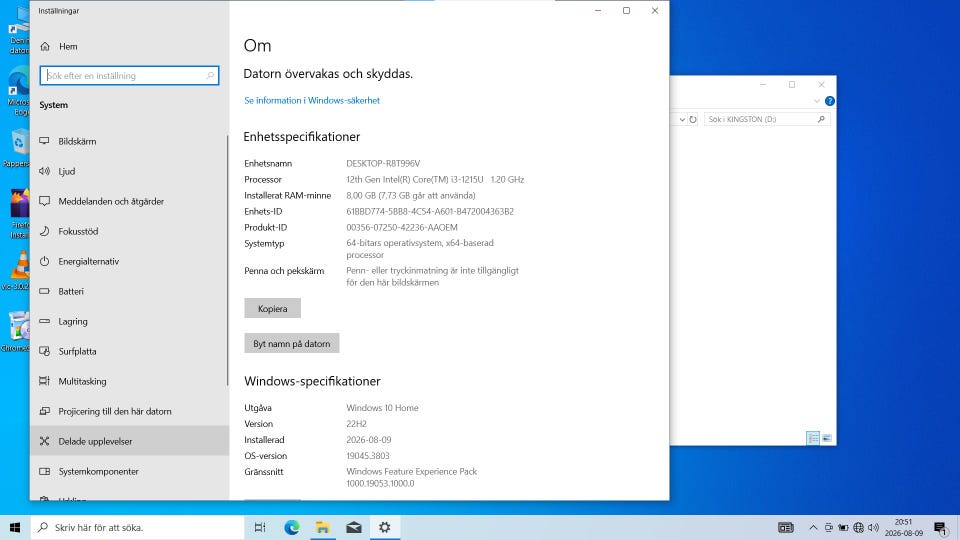Refresh the Explorer window address bar
This screenshot has width=960, height=540.
[693, 119]
